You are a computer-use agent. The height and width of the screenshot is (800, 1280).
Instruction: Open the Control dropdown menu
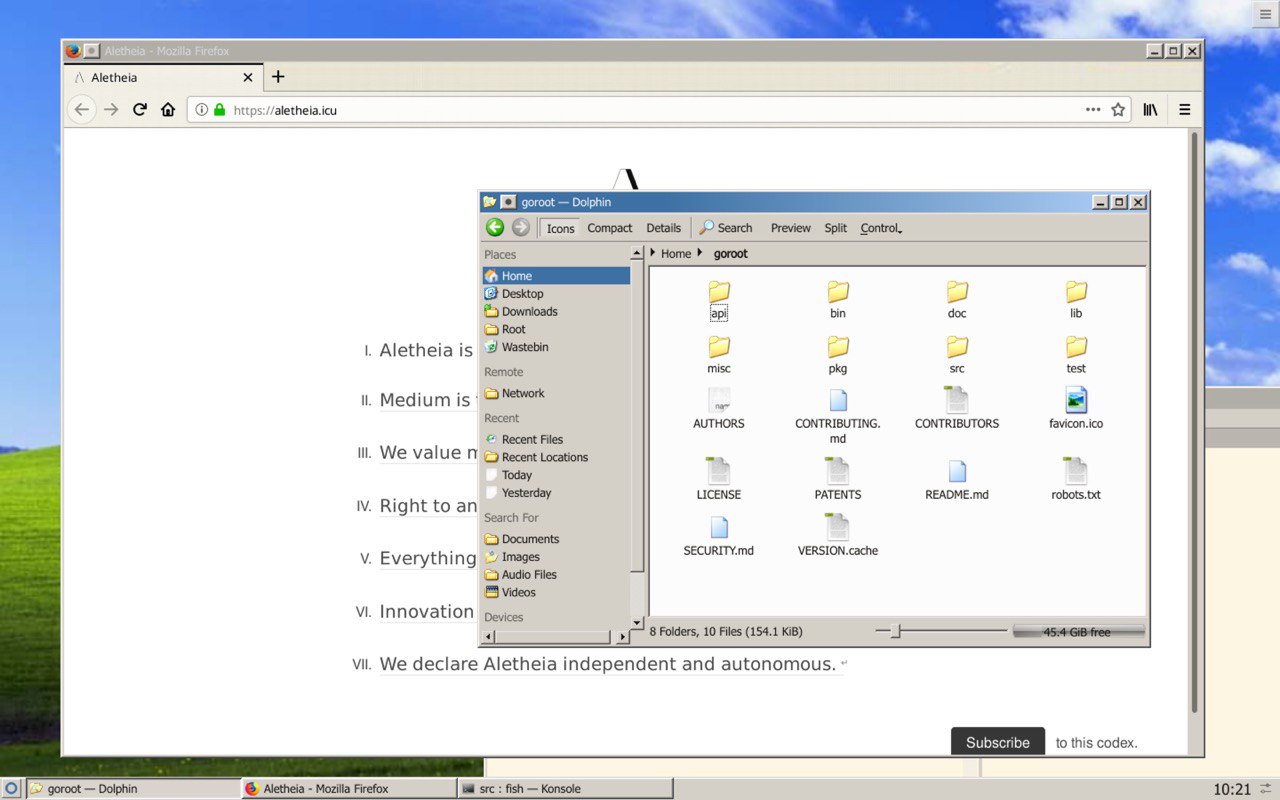pos(881,228)
